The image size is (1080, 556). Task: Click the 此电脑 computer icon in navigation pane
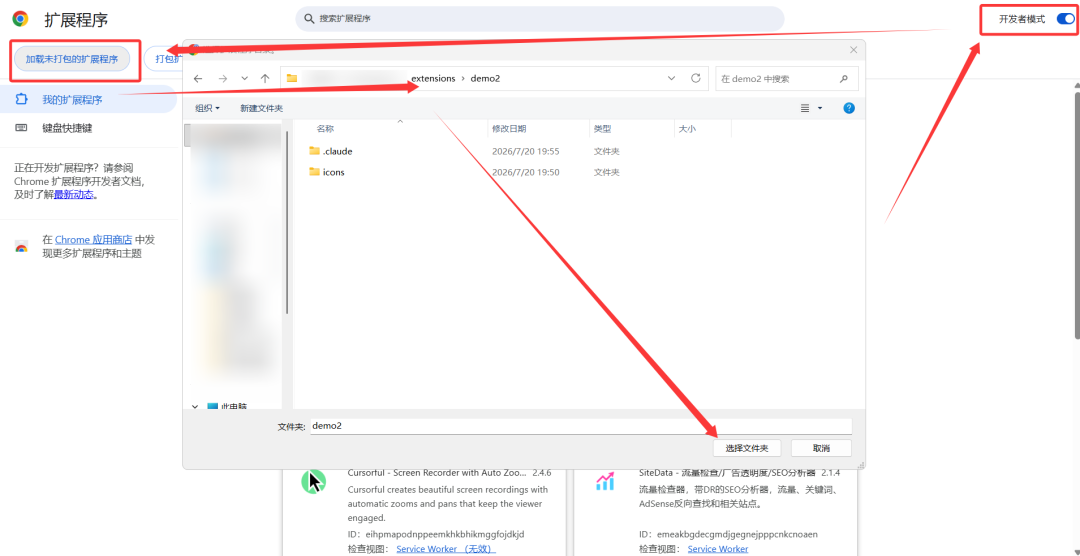(212, 407)
